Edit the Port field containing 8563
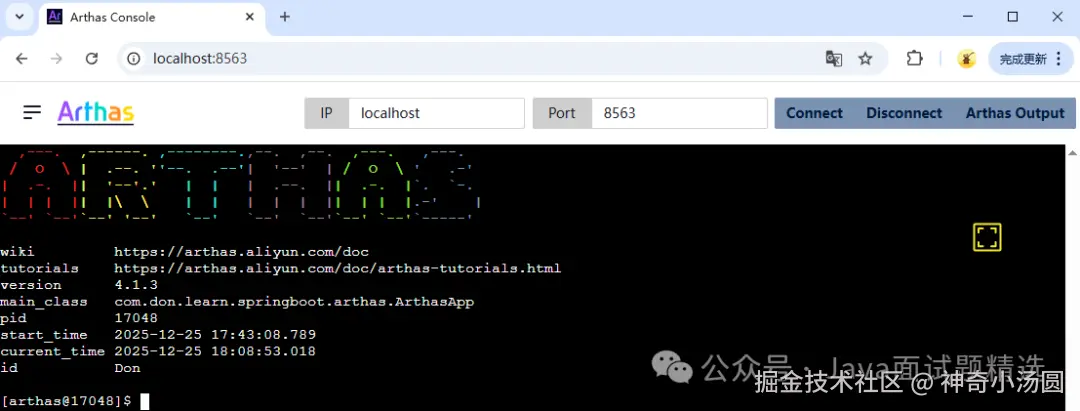The width and height of the screenshot is (1080, 411). pos(679,113)
